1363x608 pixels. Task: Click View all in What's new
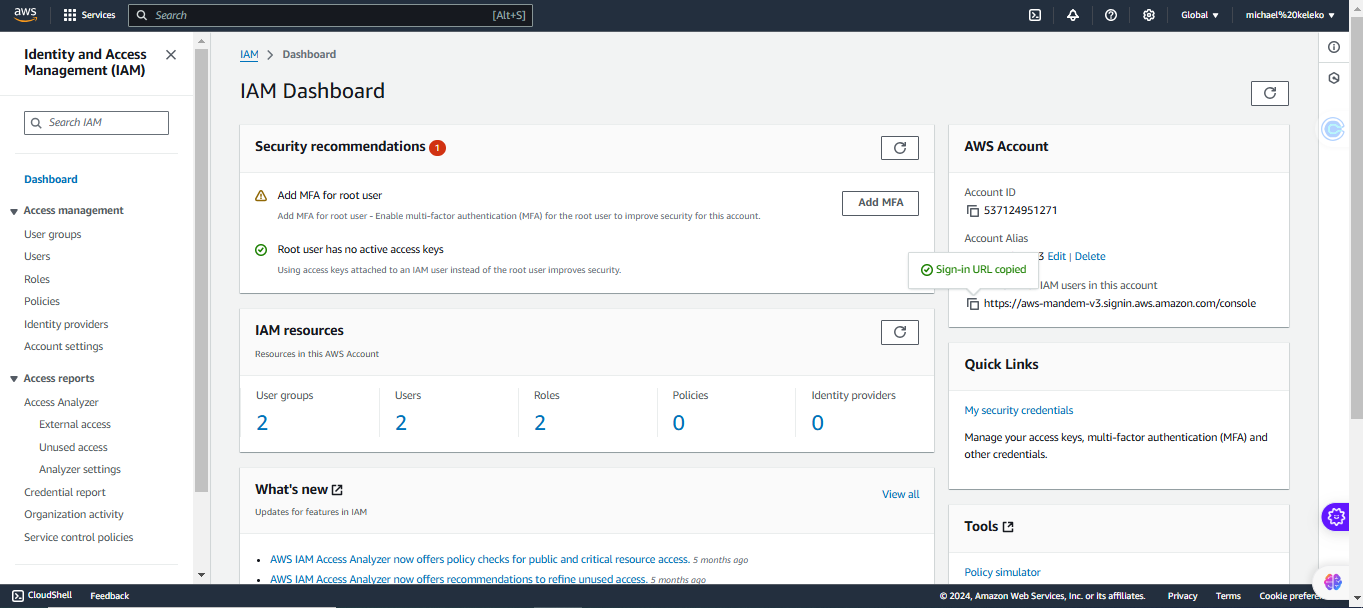(900, 494)
